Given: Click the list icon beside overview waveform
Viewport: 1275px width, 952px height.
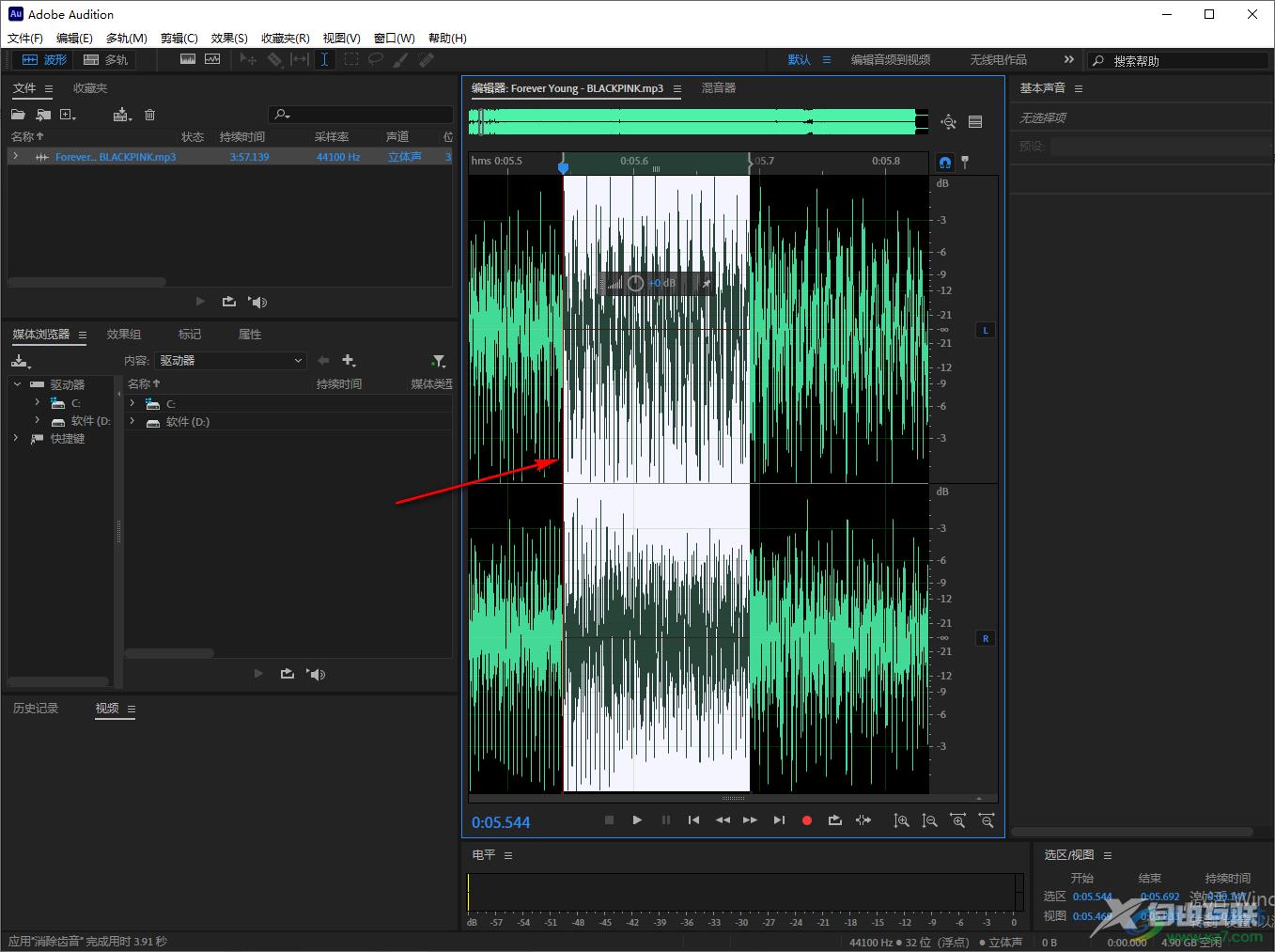Looking at the screenshot, I should point(975,121).
